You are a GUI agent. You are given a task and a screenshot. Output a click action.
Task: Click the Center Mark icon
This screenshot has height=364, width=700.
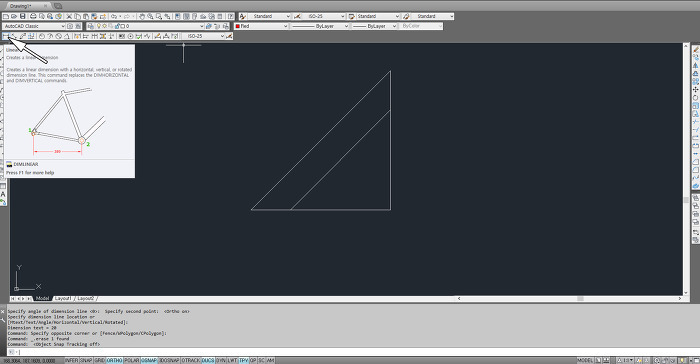(x=130, y=36)
